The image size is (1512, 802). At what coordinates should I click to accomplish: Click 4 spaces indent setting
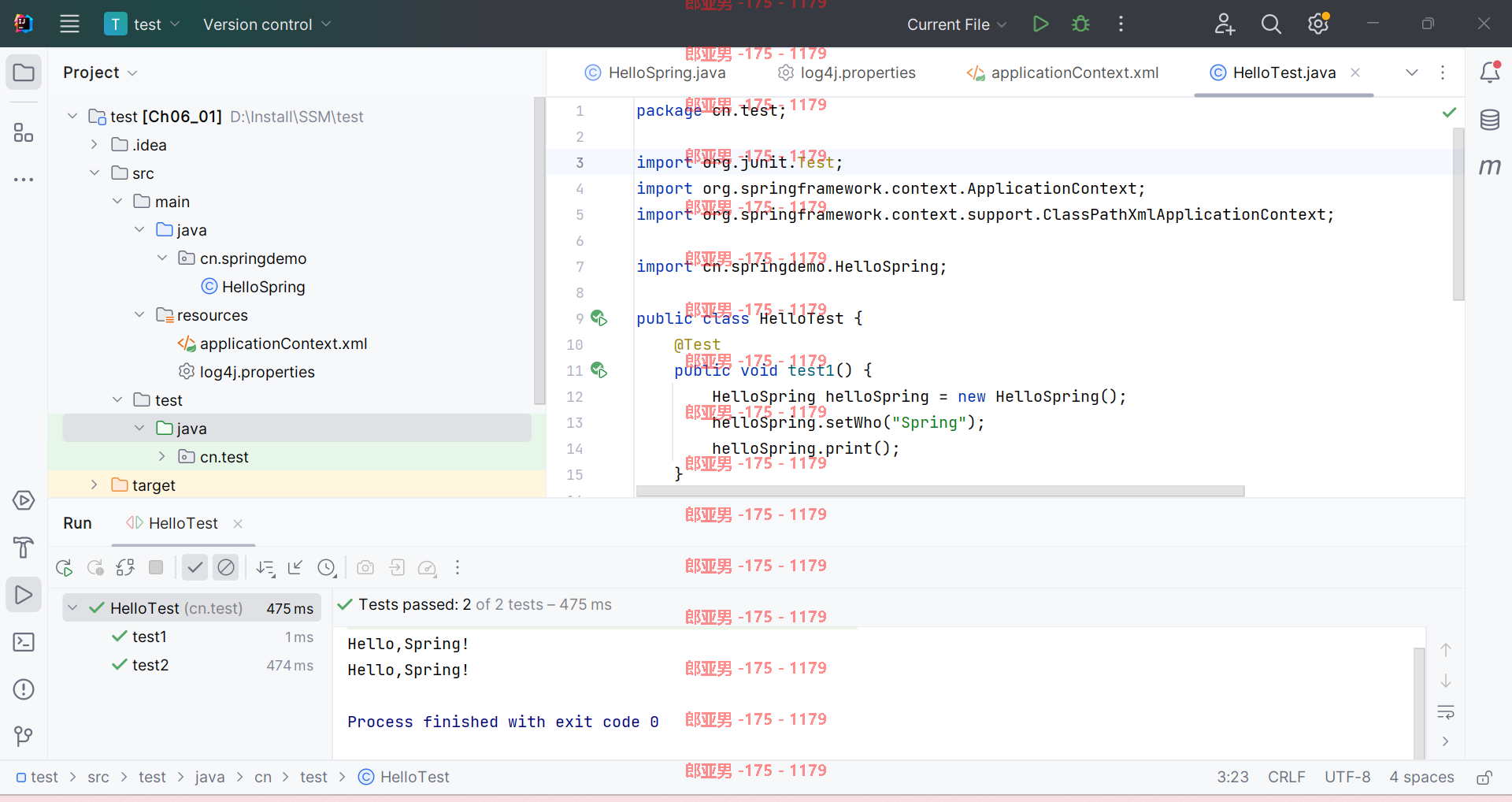pos(1421,778)
